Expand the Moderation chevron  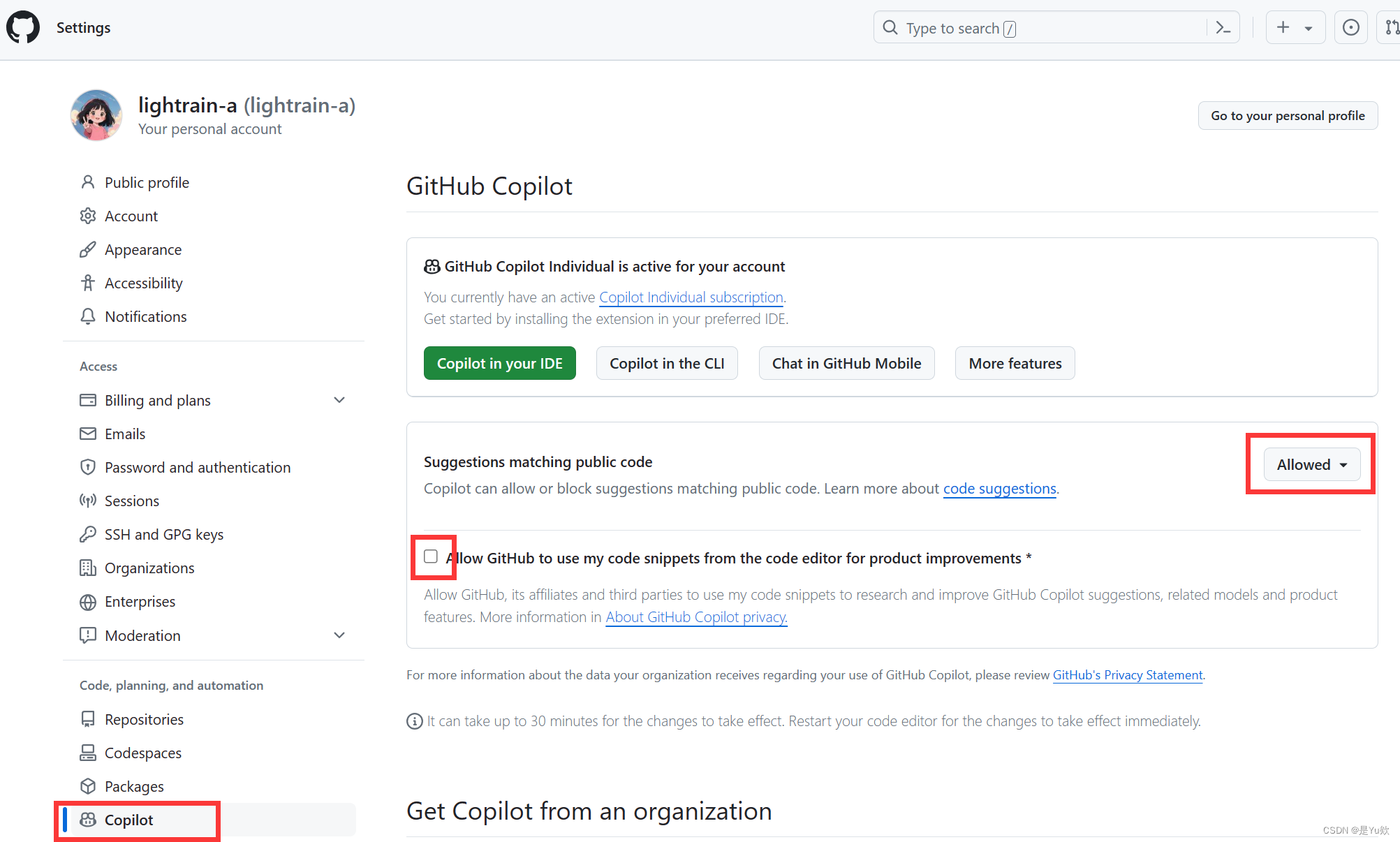[x=339, y=635]
